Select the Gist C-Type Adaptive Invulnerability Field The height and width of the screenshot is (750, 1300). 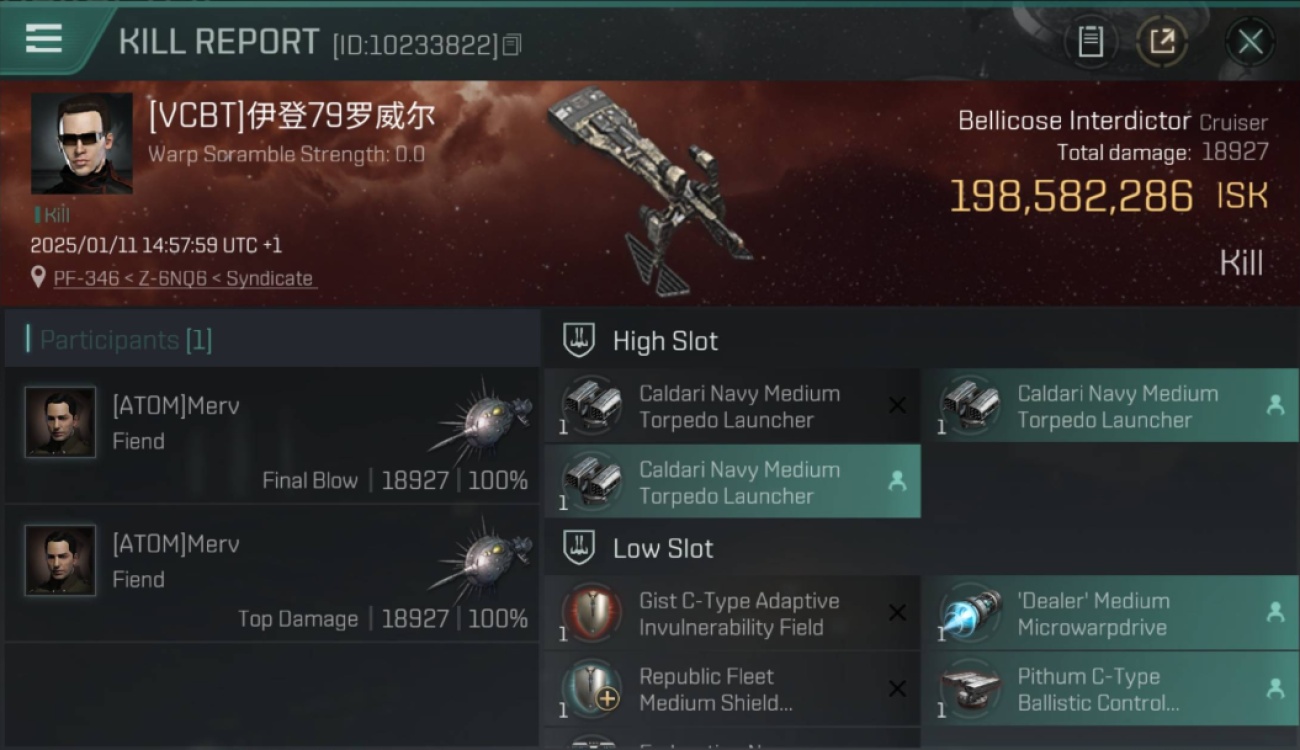(x=732, y=613)
